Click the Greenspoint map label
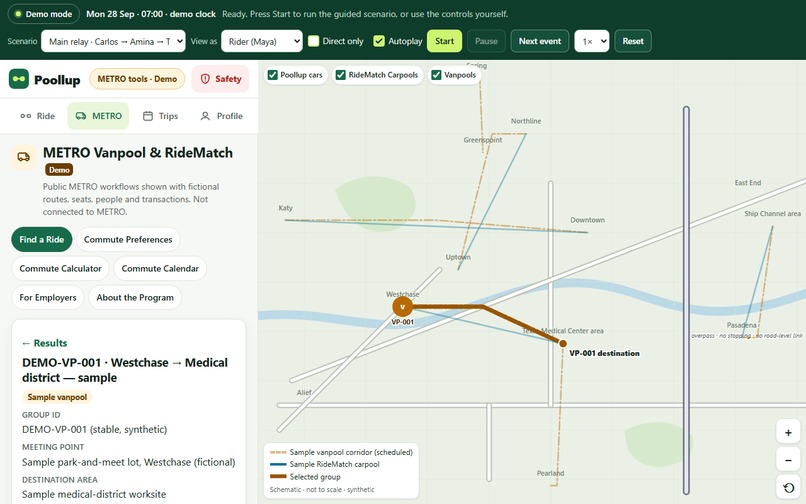 pos(483,140)
